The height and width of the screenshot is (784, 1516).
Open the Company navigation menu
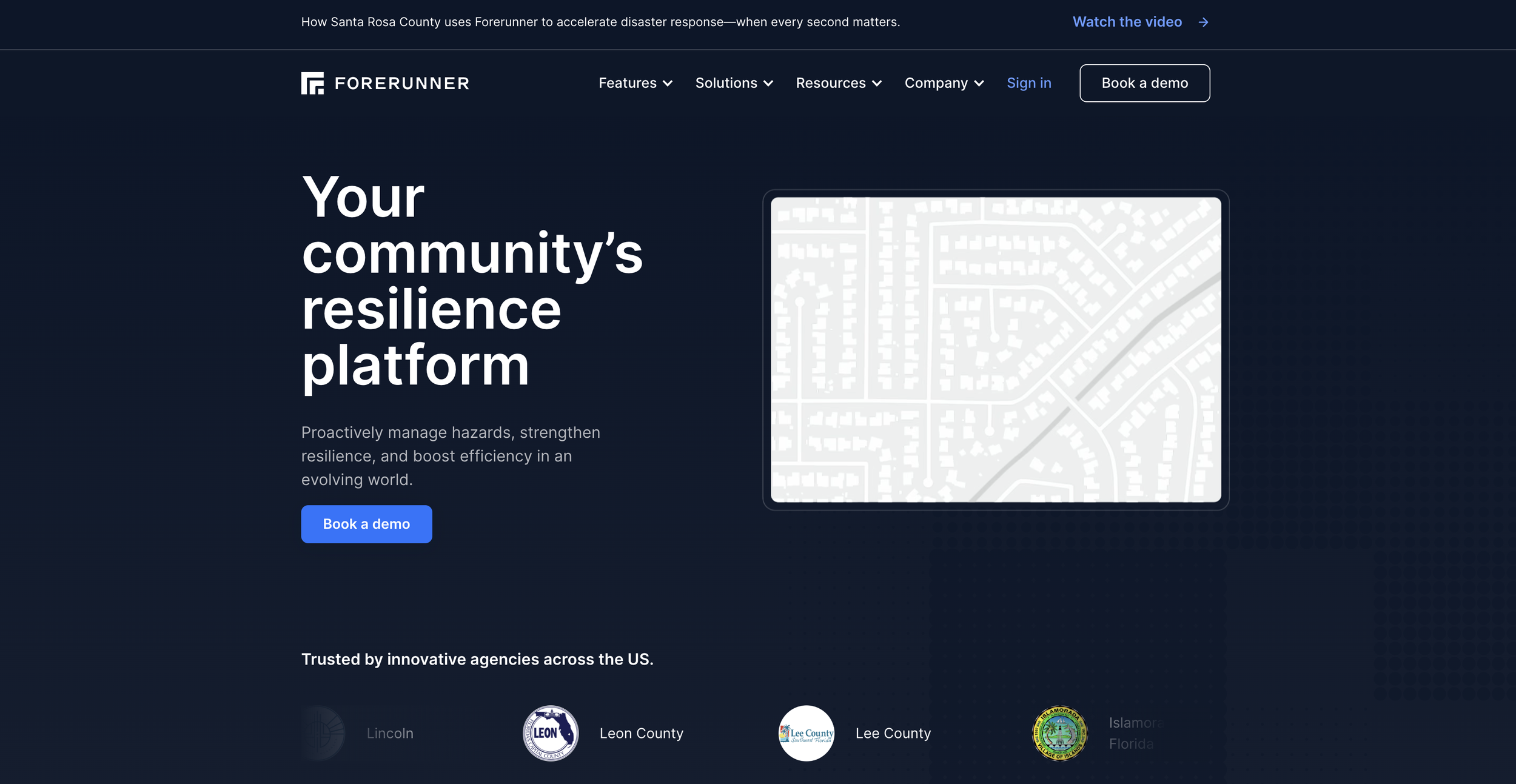point(936,83)
